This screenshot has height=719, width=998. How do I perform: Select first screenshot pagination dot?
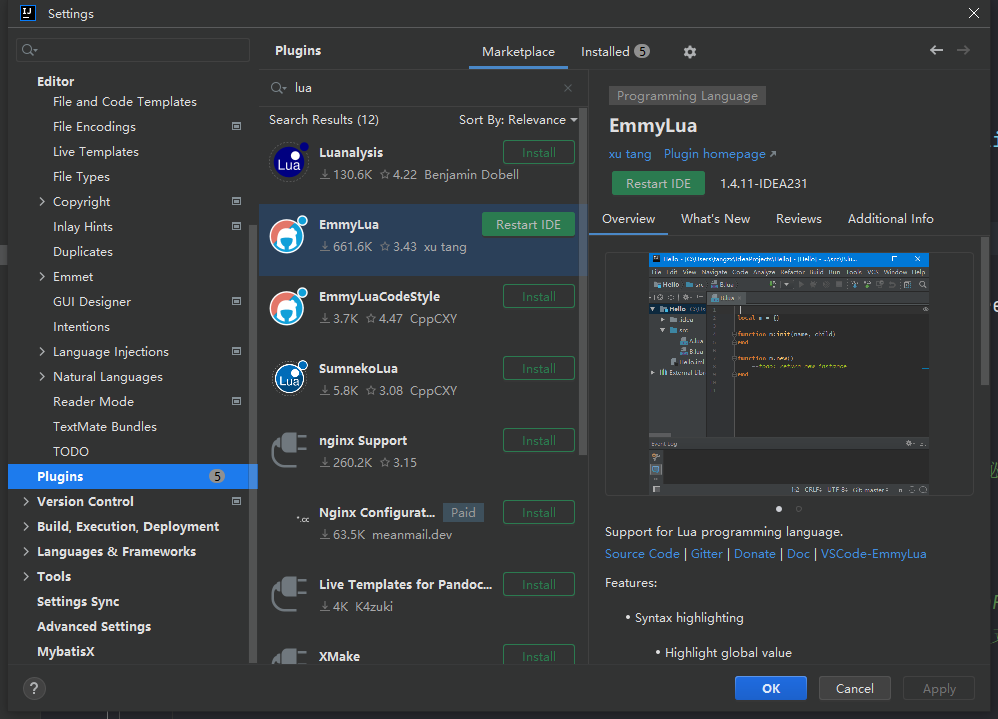pos(779,508)
